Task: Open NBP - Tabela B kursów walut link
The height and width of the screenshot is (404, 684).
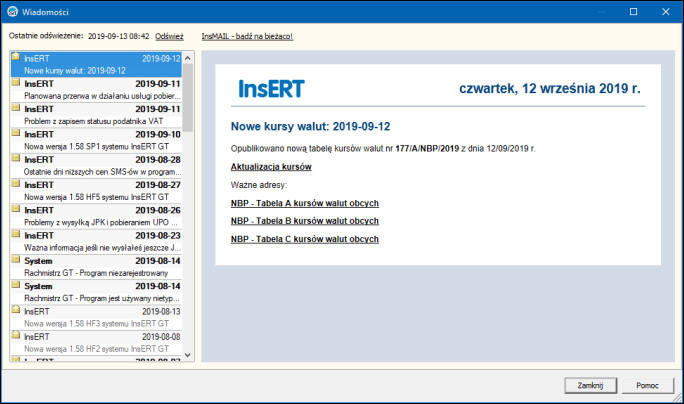Action: tap(304, 221)
